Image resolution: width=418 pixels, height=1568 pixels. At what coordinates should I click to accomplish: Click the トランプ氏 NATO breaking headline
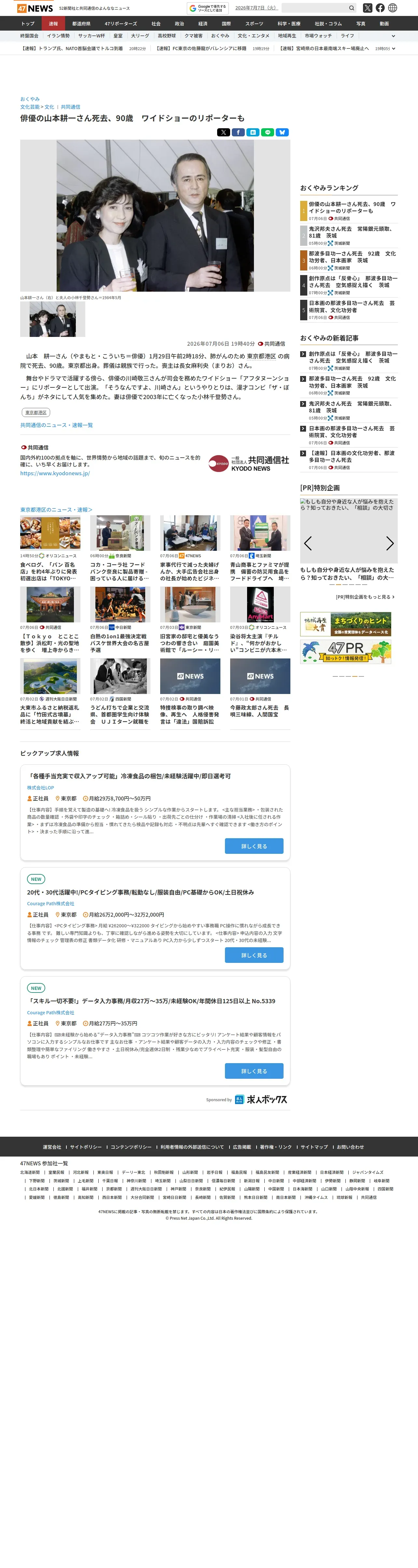click(72, 49)
